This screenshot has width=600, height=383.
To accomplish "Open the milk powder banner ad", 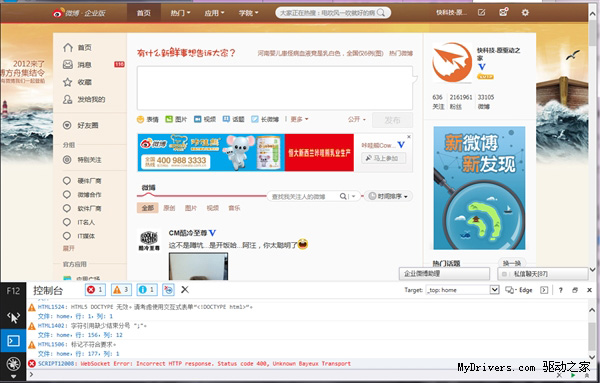I will pyautogui.click(x=246, y=152).
